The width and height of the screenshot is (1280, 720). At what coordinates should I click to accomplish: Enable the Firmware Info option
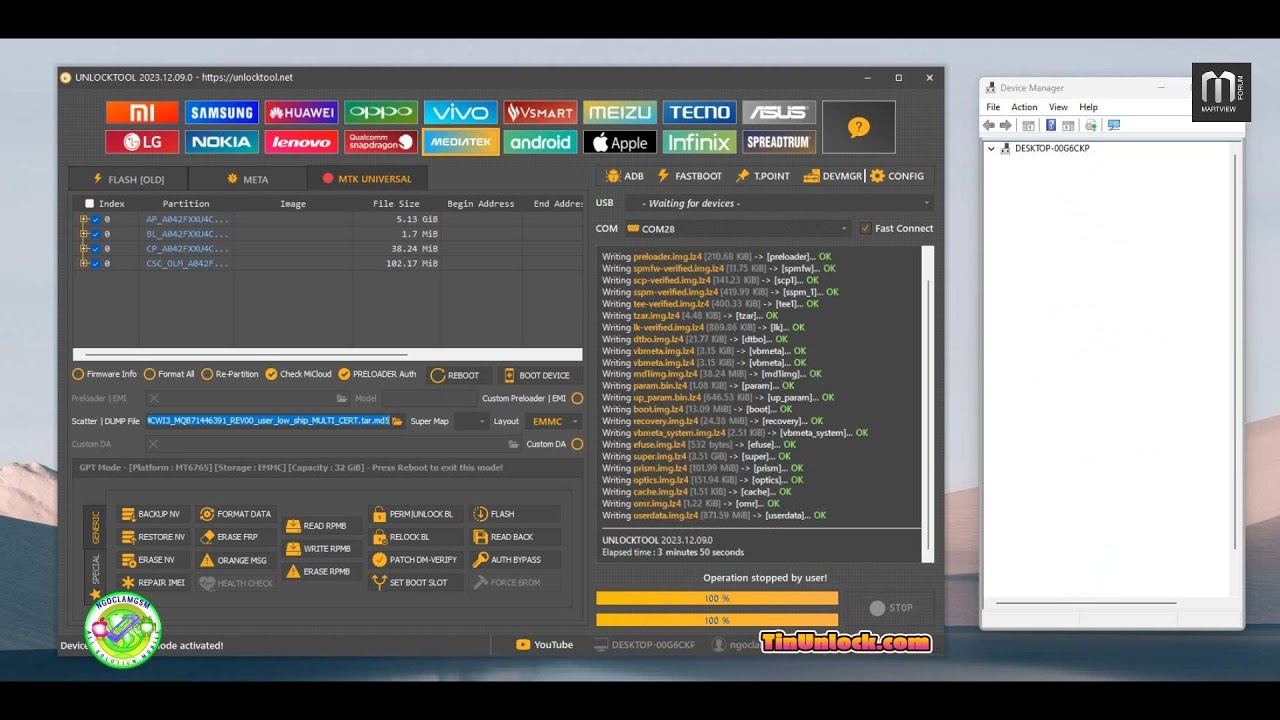[x=104, y=374]
